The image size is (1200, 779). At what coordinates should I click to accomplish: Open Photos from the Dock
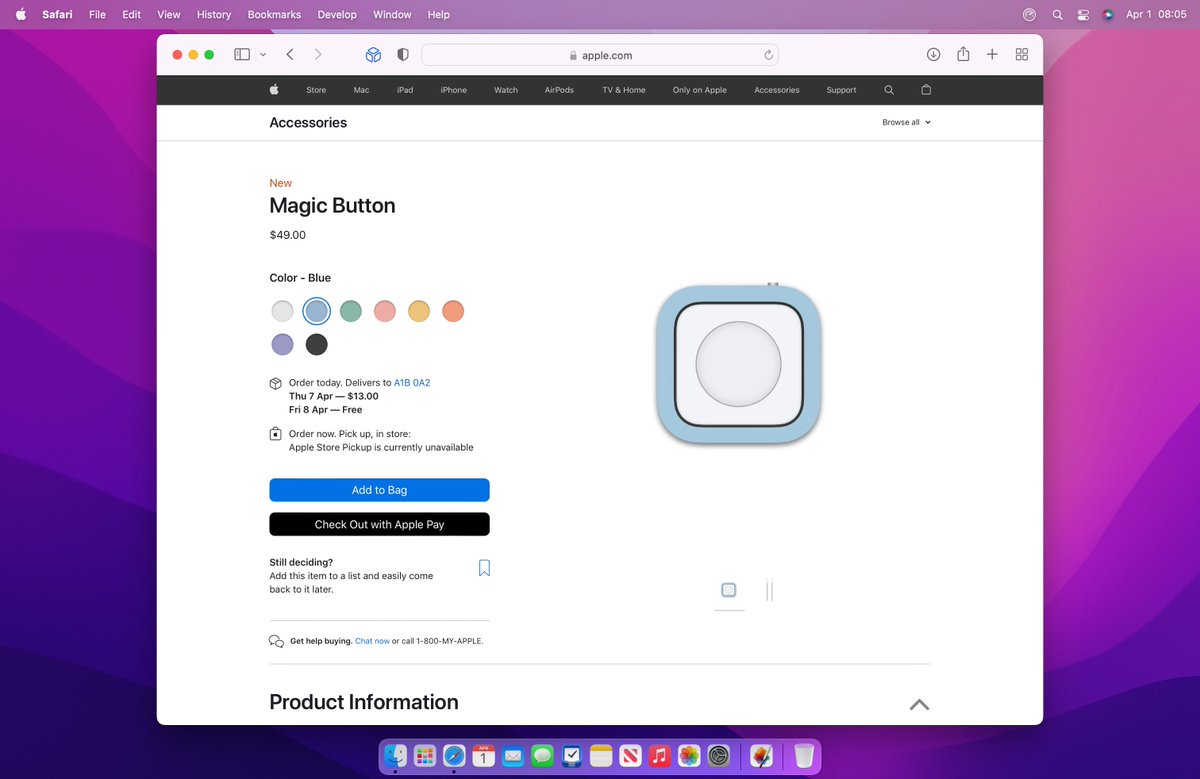[689, 756]
